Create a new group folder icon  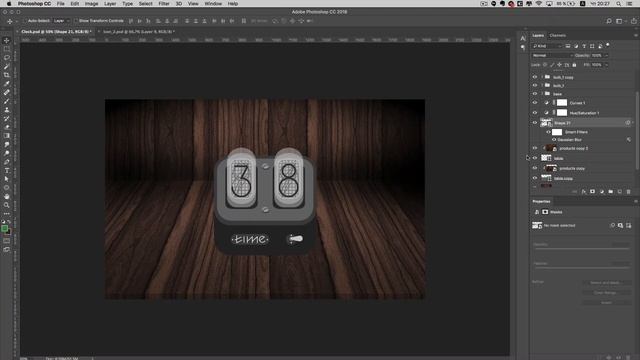click(x=611, y=191)
